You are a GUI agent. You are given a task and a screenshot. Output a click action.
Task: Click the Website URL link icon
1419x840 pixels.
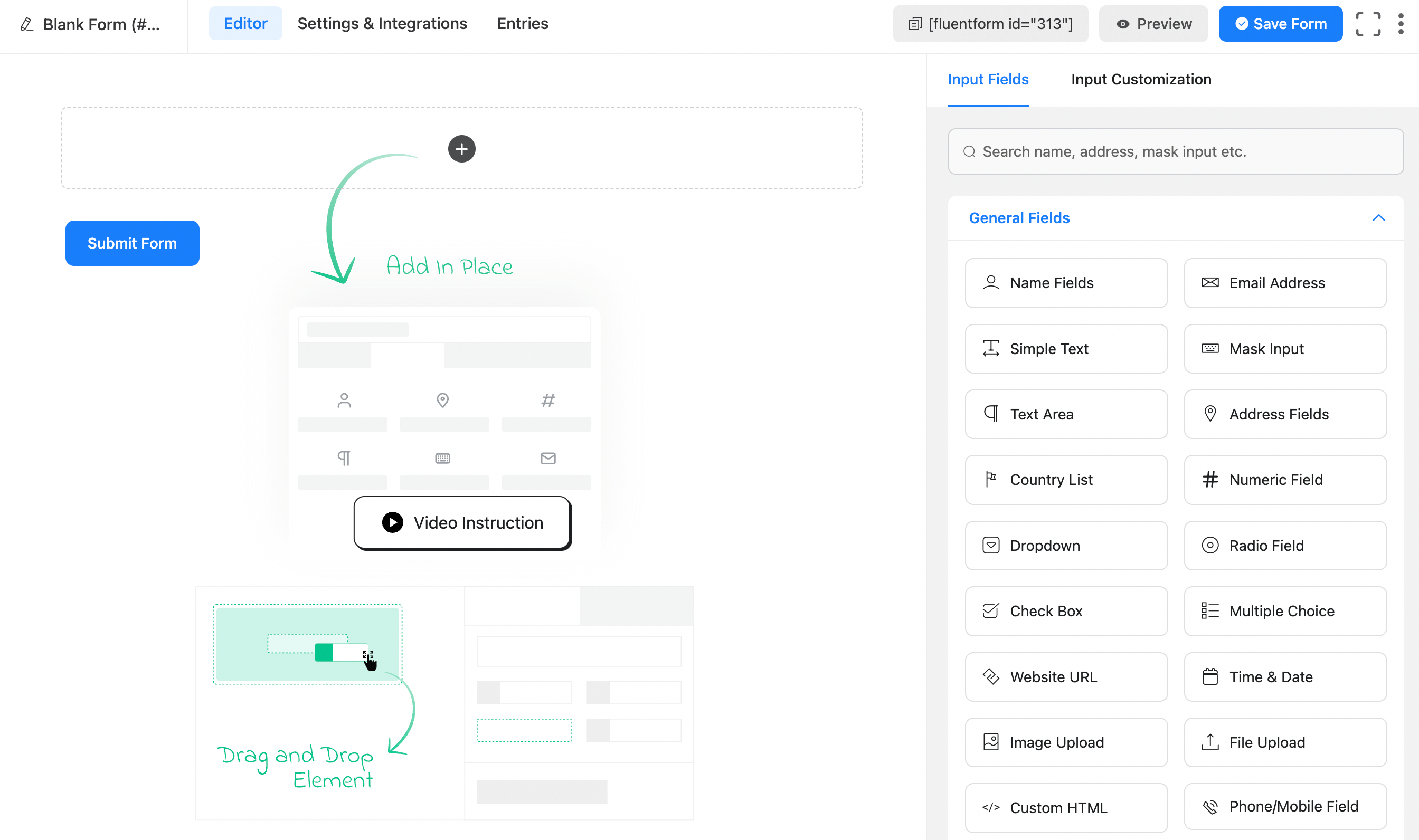pyautogui.click(x=991, y=676)
